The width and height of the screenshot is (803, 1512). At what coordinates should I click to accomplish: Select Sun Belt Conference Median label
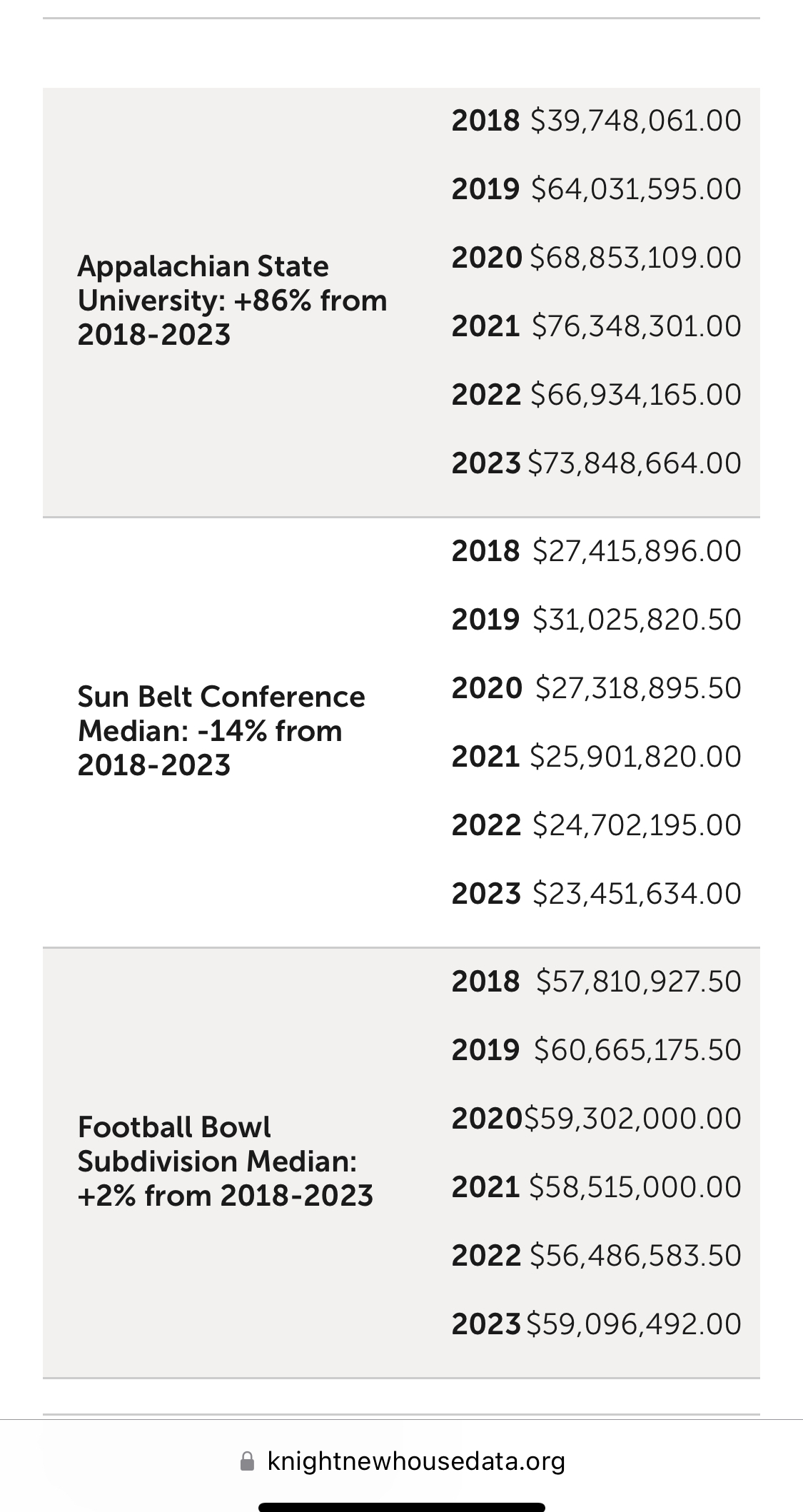(221, 731)
